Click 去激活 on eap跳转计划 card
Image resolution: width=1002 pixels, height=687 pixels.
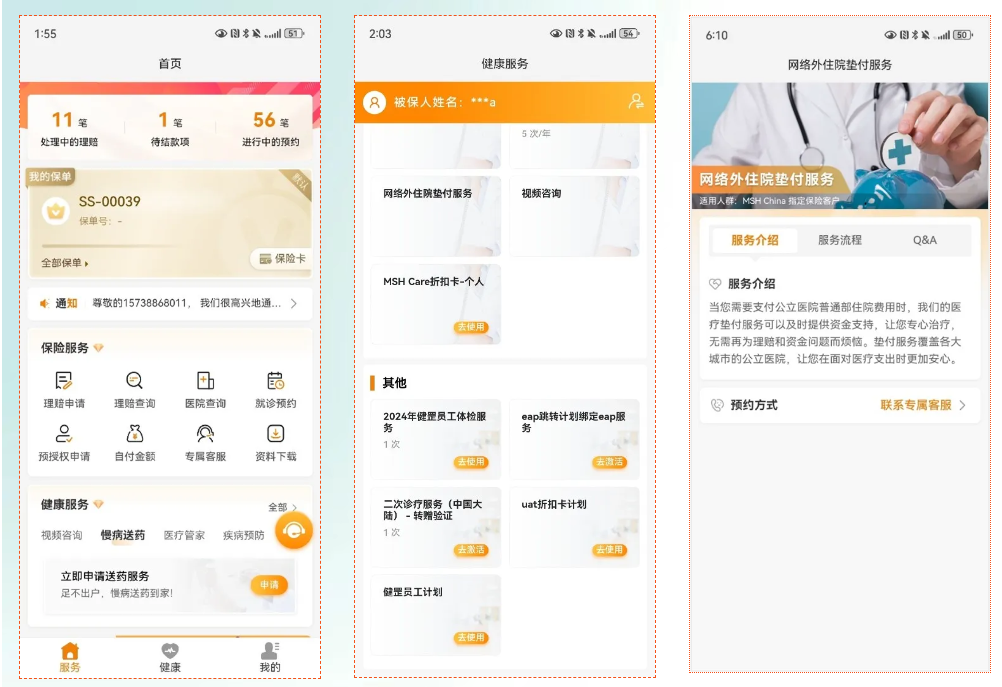coord(608,462)
